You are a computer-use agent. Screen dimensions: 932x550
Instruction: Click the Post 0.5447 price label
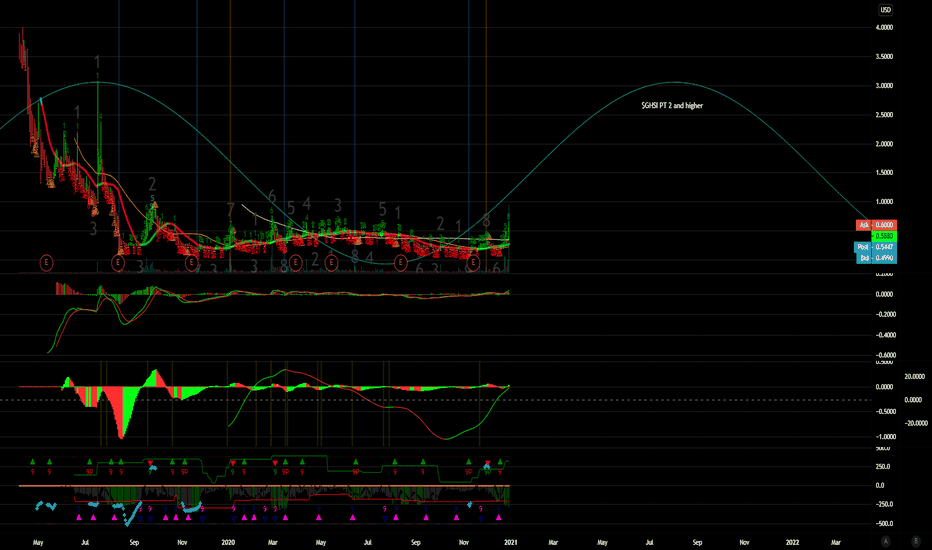876,247
